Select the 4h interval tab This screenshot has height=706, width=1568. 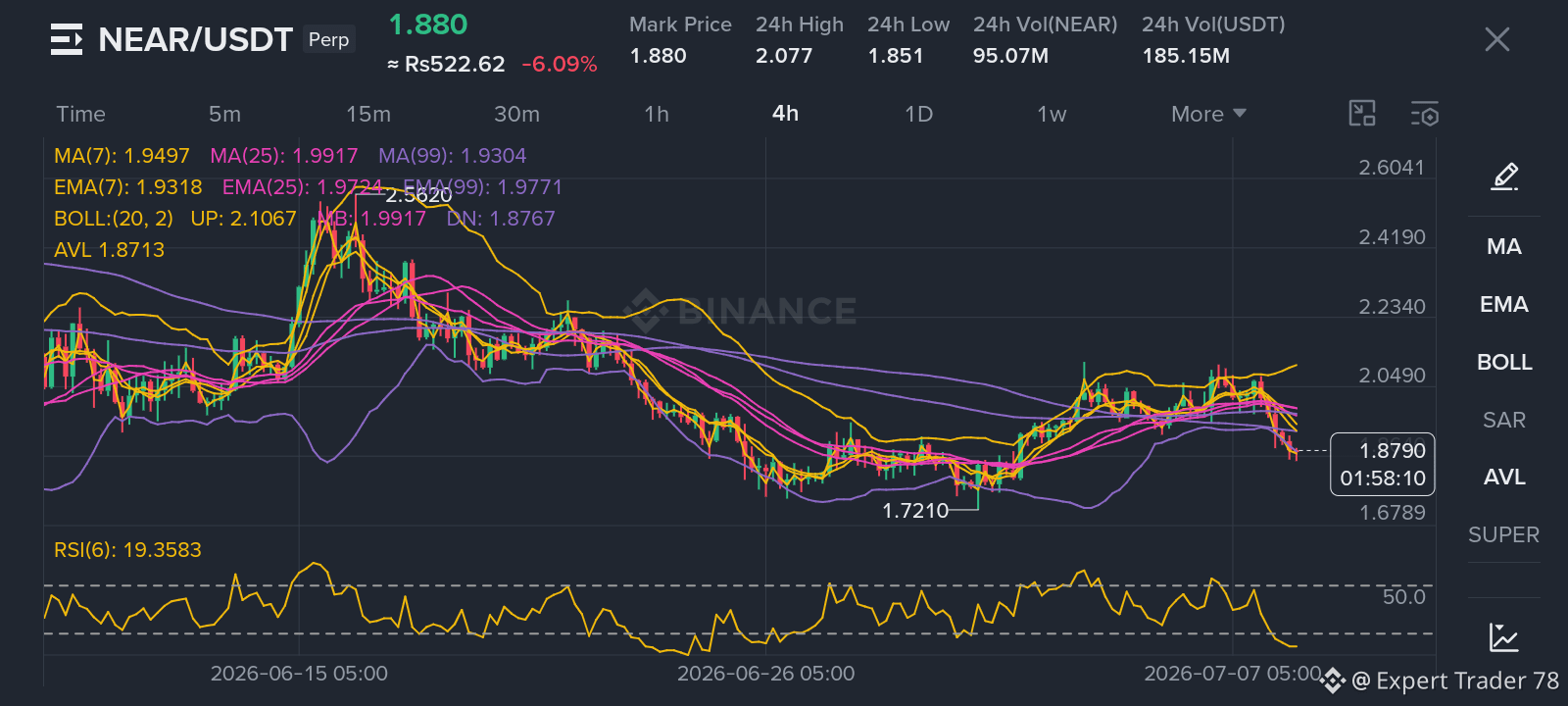click(x=785, y=114)
